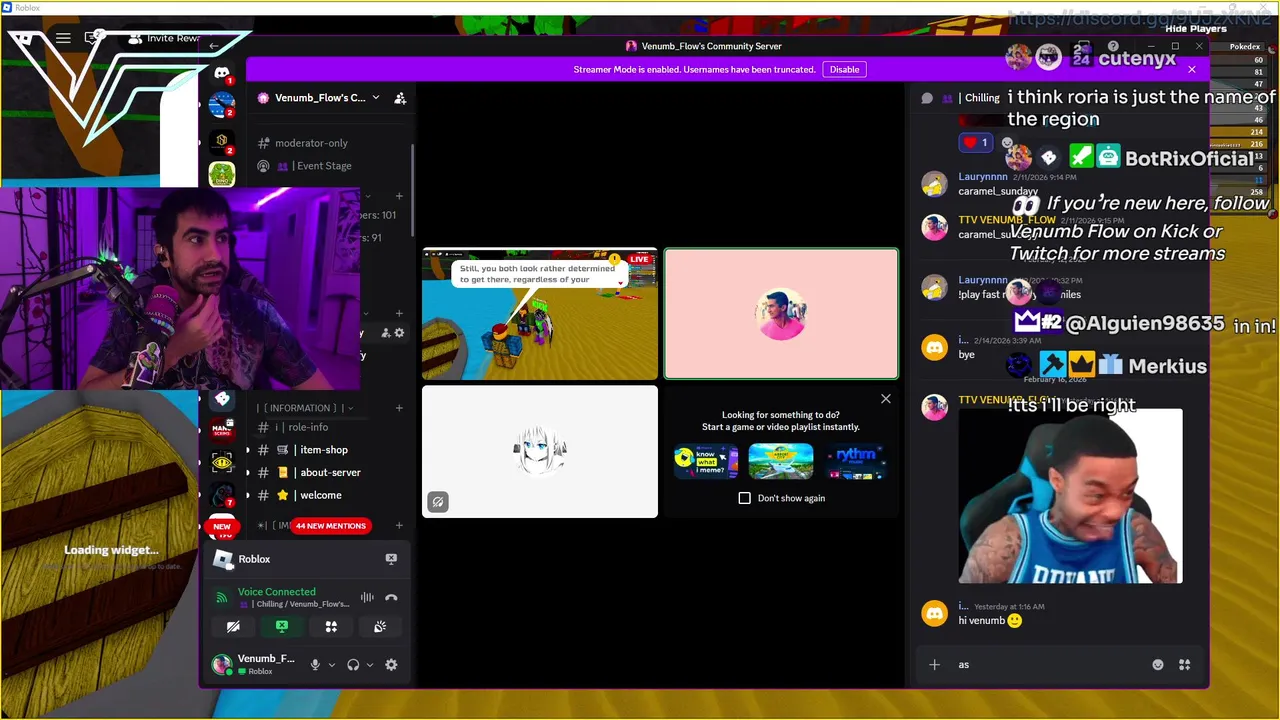Screen dimensions: 1280x720
Task: Close the 'Looking for something to do?' prompt
Action: click(885, 399)
